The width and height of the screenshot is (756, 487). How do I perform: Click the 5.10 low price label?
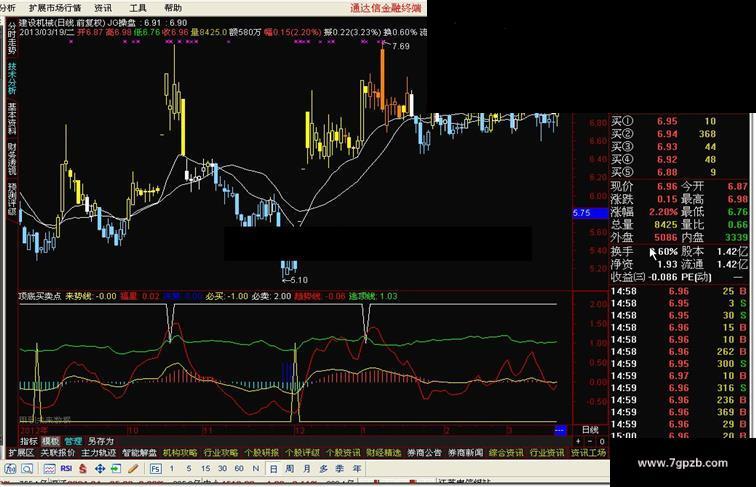[299, 280]
